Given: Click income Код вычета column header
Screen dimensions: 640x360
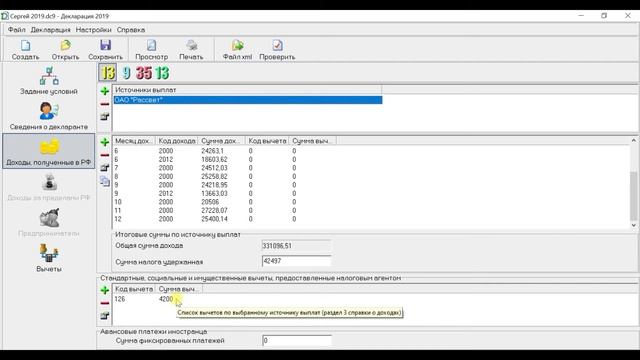Looking at the screenshot, I should pyautogui.click(x=267, y=141).
